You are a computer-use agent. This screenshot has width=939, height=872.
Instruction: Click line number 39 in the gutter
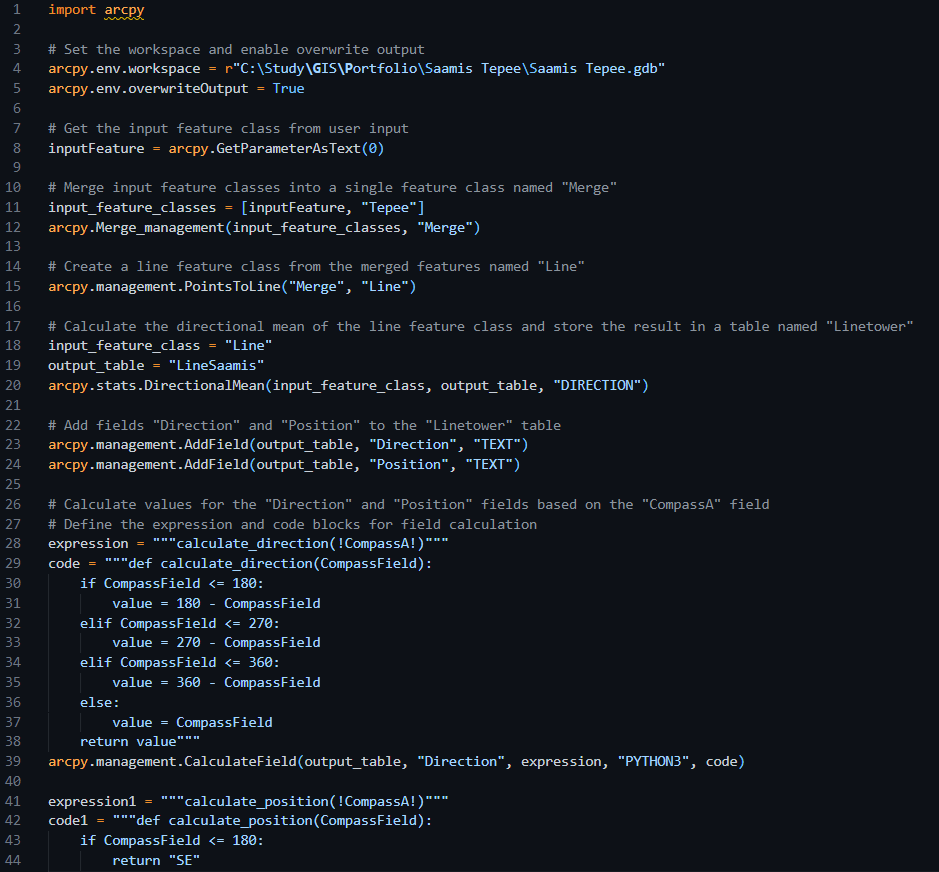pyautogui.click(x=13, y=761)
